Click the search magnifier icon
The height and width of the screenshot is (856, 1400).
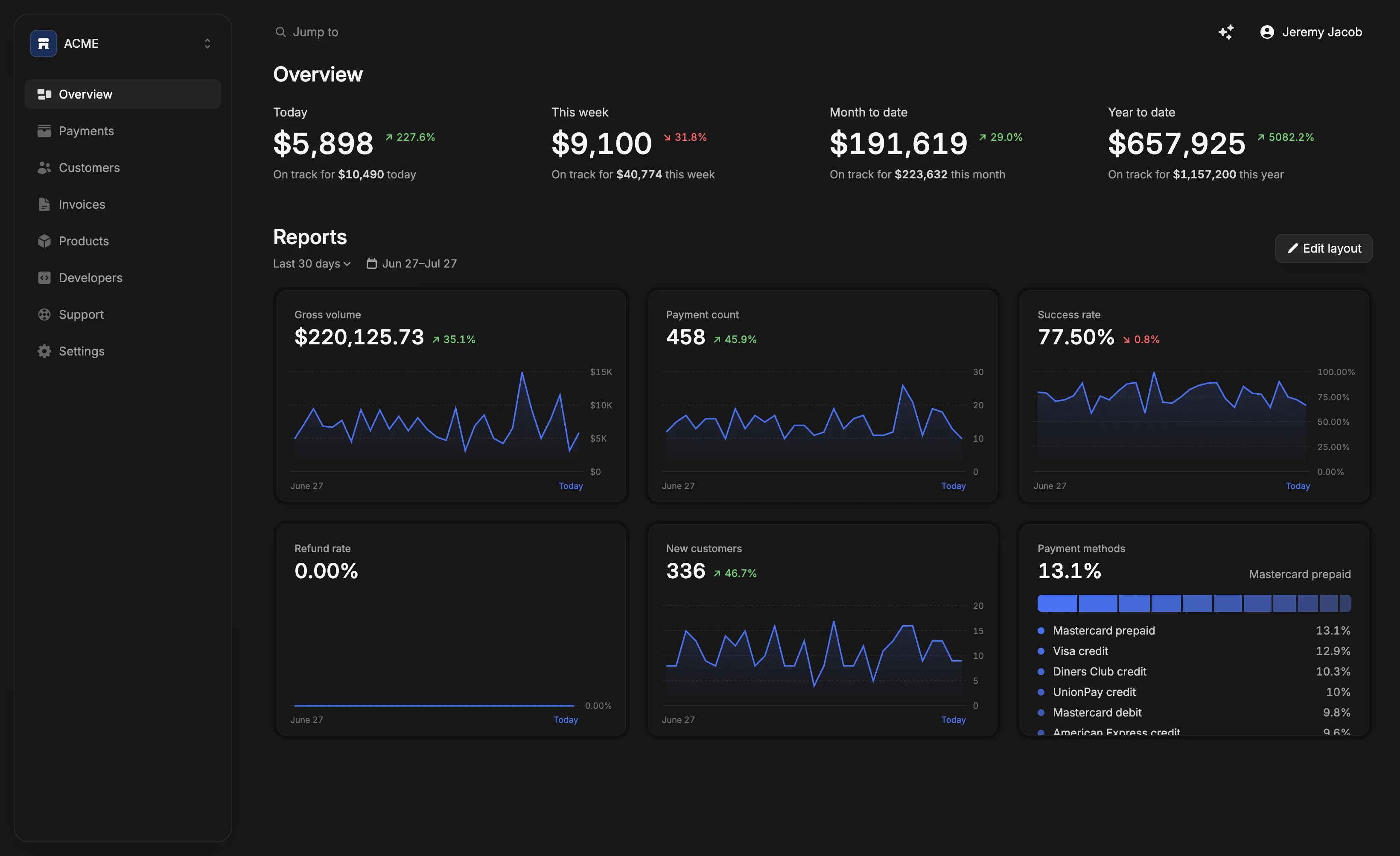tap(280, 32)
